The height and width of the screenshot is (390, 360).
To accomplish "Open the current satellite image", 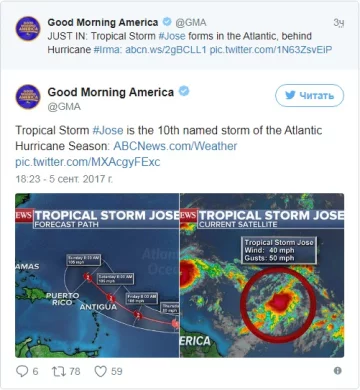I will click(x=262, y=275).
